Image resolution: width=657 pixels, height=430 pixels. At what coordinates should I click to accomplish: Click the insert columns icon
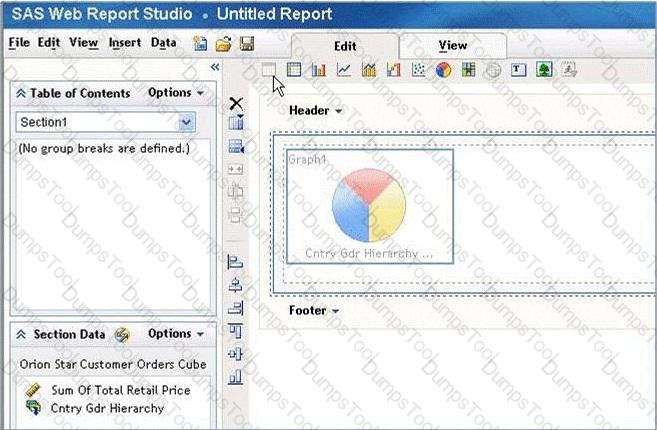(236, 122)
